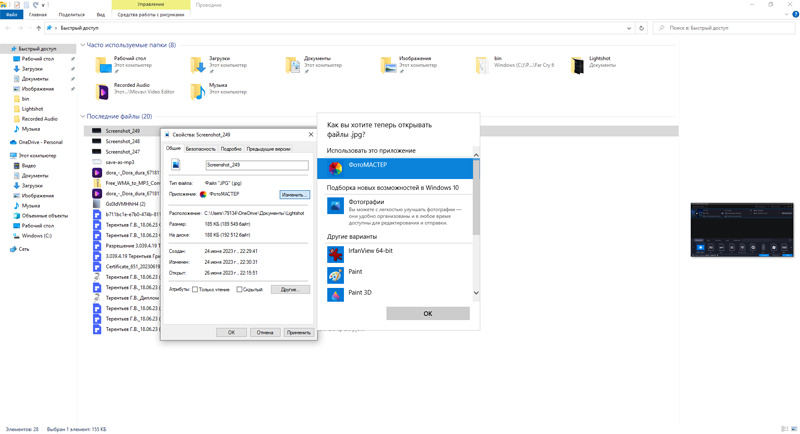The width and height of the screenshot is (800, 434).
Task: Select ФотоМАСТЕР in the open-with list
Action: pyautogui.click(x=395, y=168)
